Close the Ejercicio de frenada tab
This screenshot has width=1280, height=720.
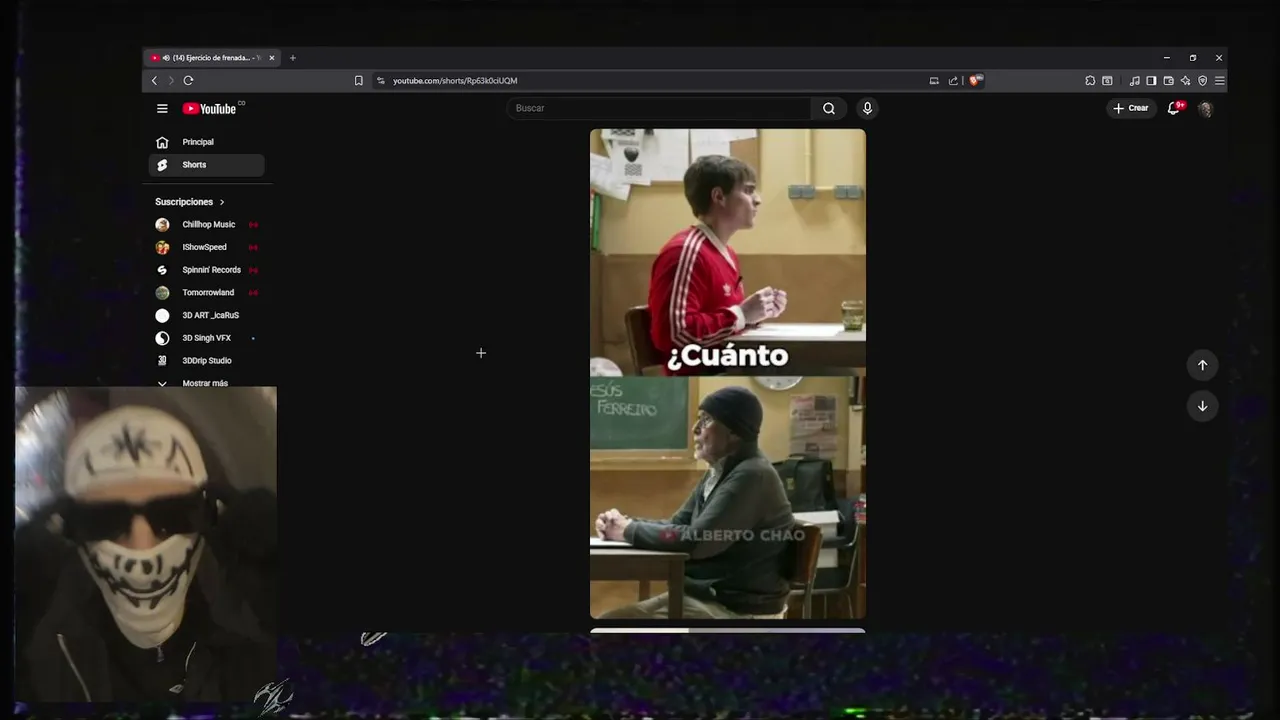[x=271, y=58]
